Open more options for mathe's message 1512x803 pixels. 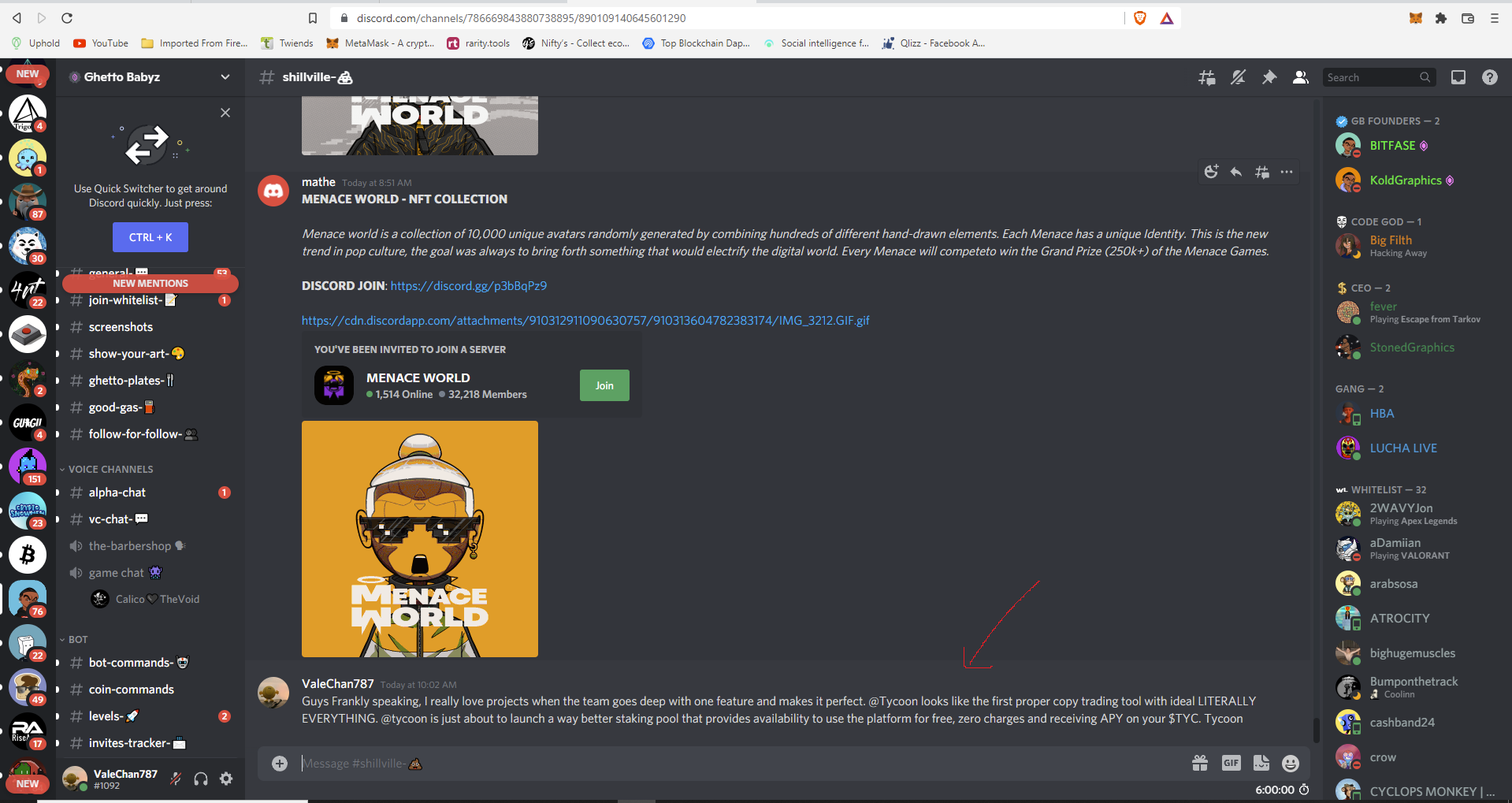click(x=1287, y=172)
